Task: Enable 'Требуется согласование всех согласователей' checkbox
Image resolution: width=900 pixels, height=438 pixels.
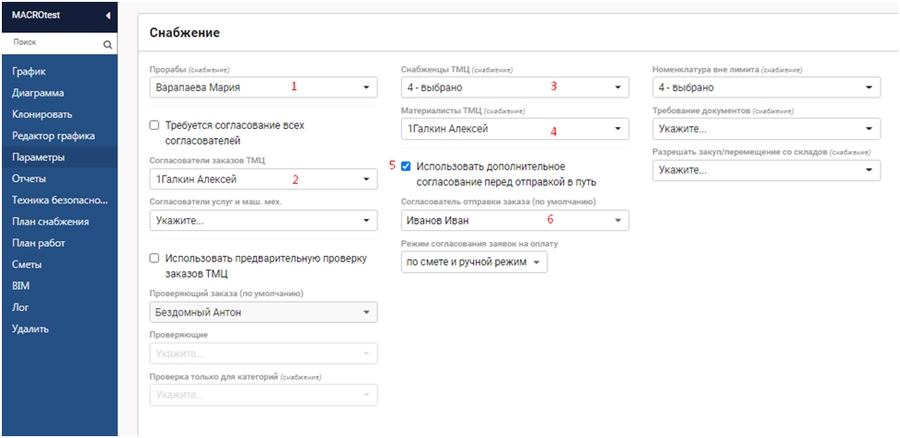Action: [x=154, y=125]
